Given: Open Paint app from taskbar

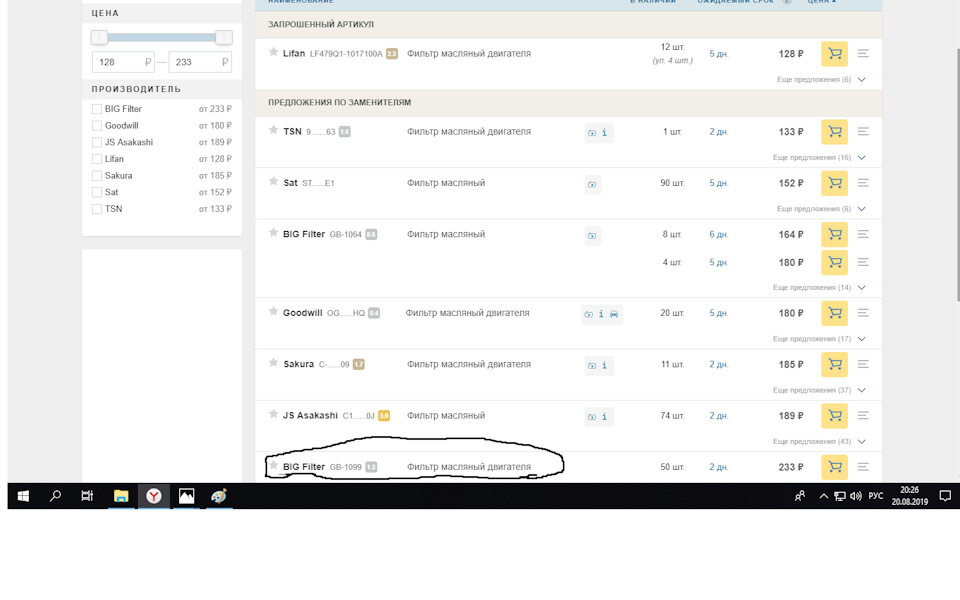Looking at the screenshot, I should pyautogui.click(x=219, y=496).
